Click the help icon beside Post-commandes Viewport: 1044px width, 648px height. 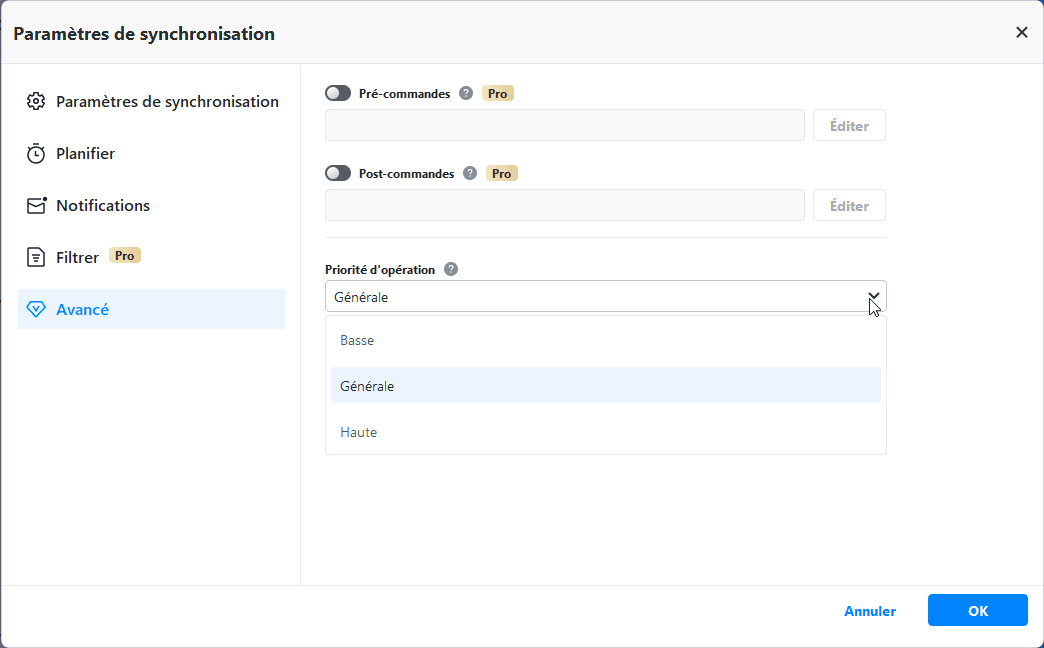470,174
